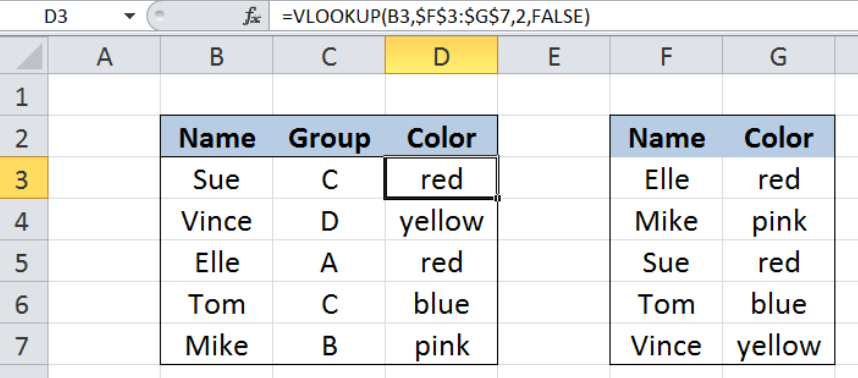Click the formula bar with VLOOKUP formula
858x378 pixels.
tap(564, 17)
